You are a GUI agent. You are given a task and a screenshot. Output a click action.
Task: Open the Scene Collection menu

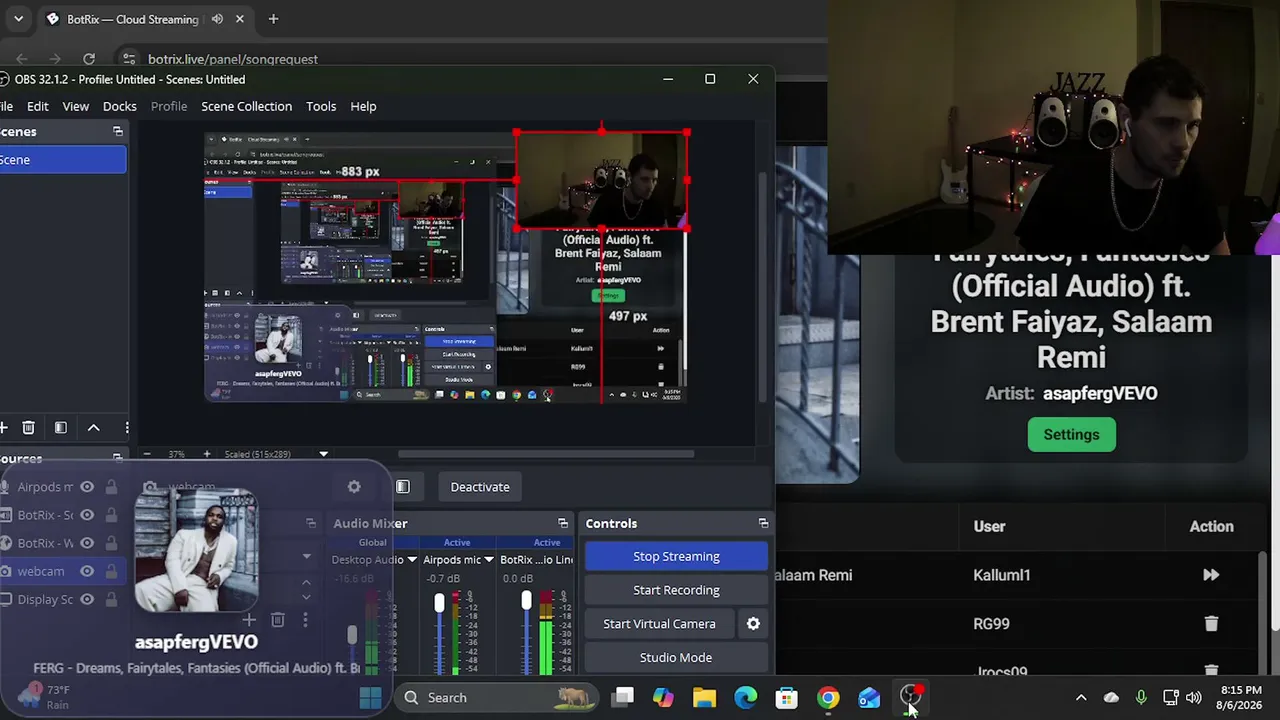[x=247, y=106]
